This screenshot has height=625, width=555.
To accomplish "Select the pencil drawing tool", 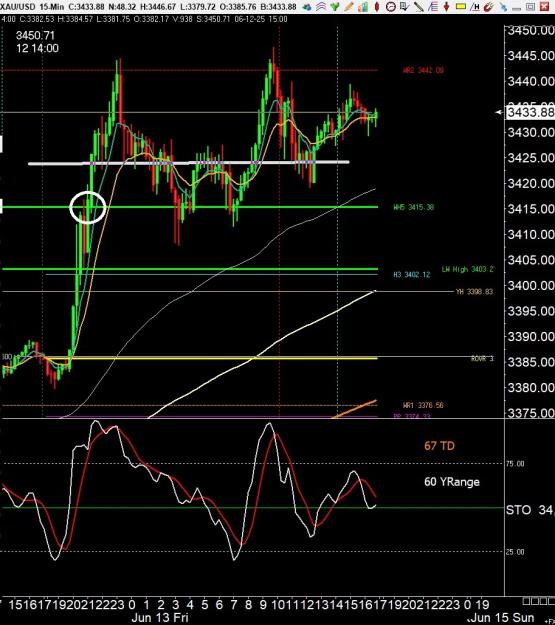I will tap(349, 7).
